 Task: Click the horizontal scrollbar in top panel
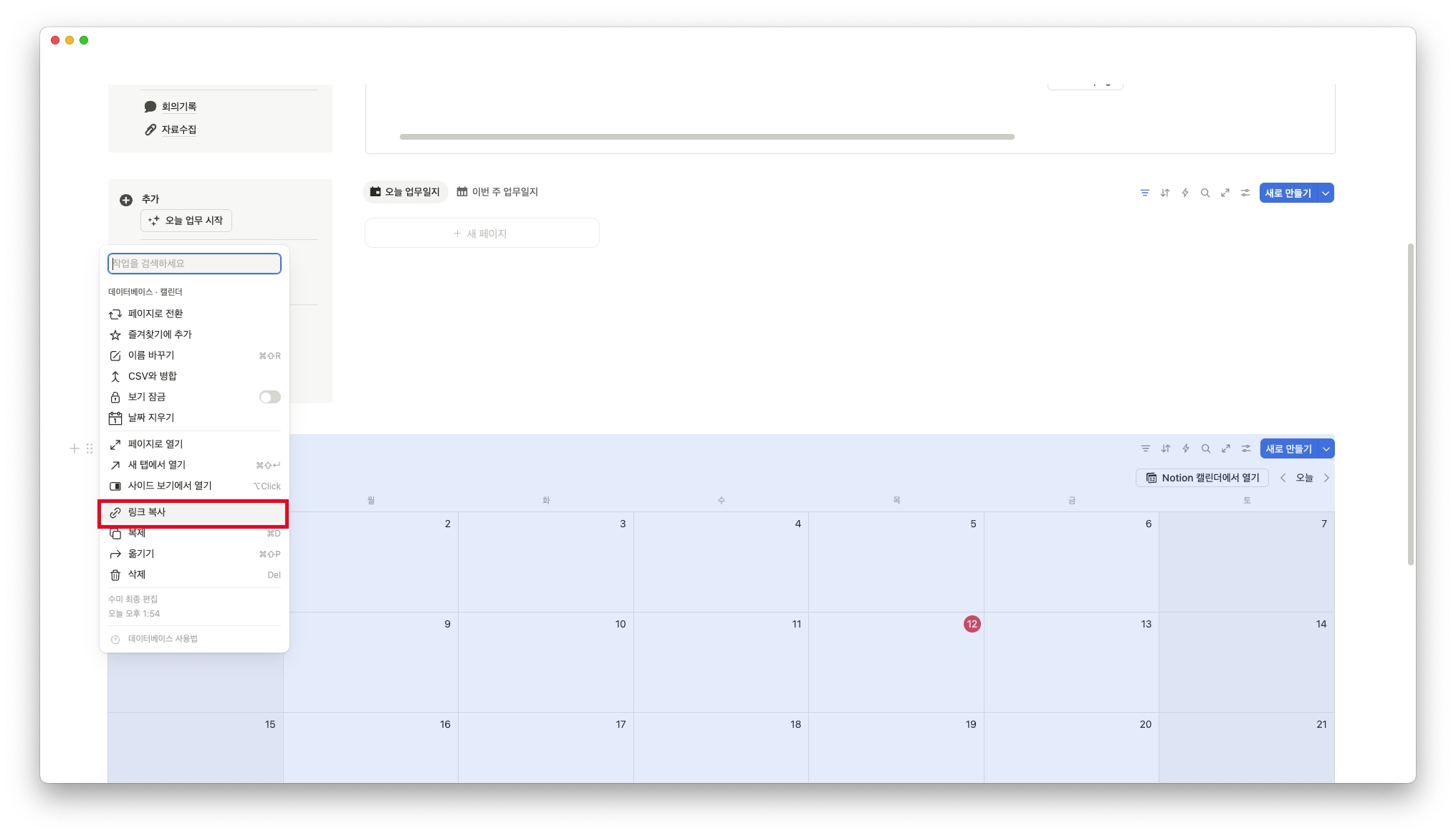[x=707, y=137]
